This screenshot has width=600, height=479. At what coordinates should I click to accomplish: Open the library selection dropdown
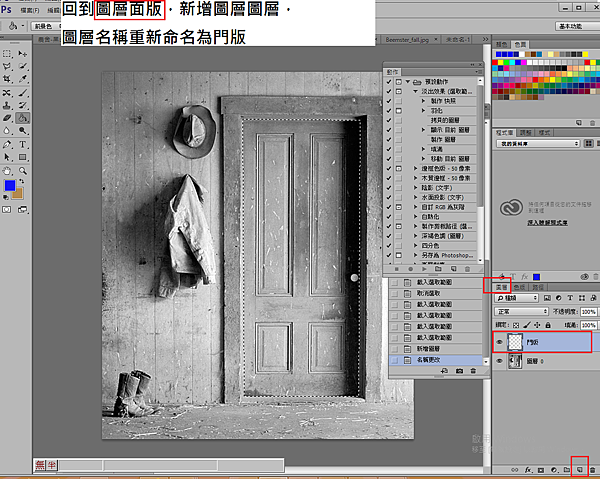coord(538,143)
